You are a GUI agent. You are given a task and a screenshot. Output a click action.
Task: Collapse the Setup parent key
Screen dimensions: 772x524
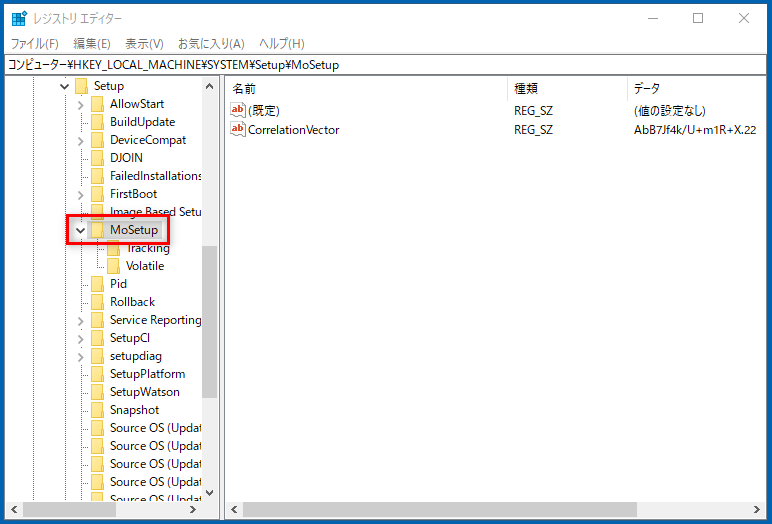click(x=64, y=86)
